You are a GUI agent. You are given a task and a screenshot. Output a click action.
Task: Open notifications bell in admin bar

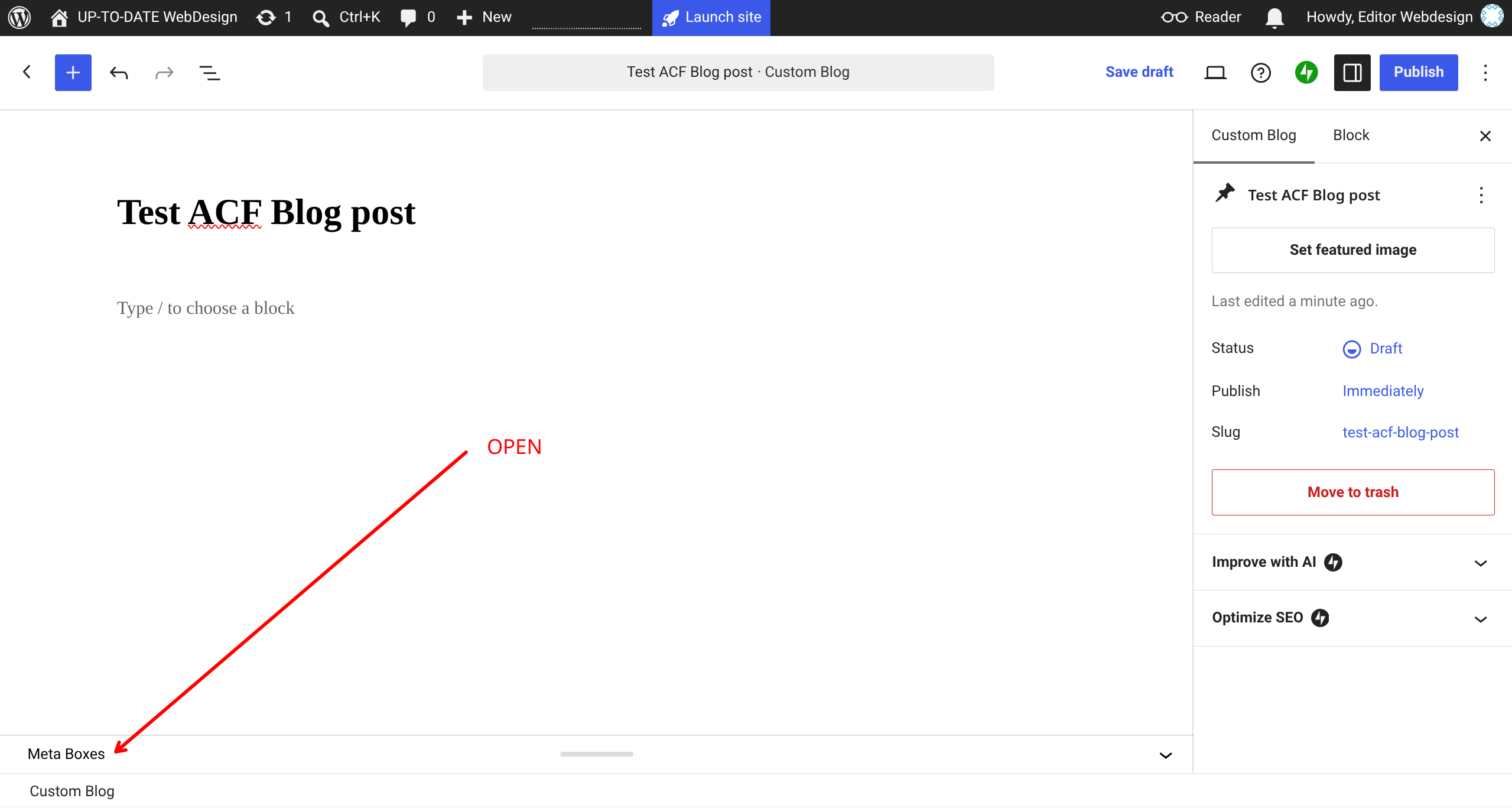(x=1274, y=17)
